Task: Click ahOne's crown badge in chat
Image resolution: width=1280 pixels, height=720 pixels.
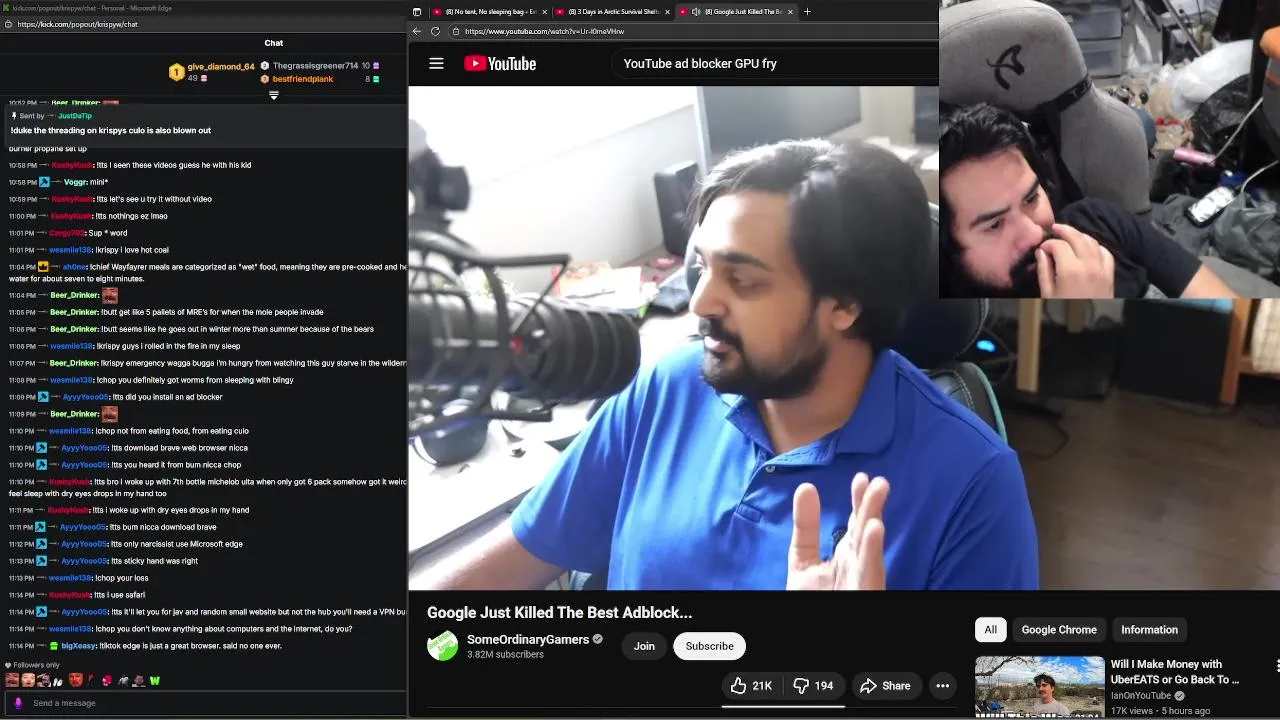Action: [x=43, y=267]
